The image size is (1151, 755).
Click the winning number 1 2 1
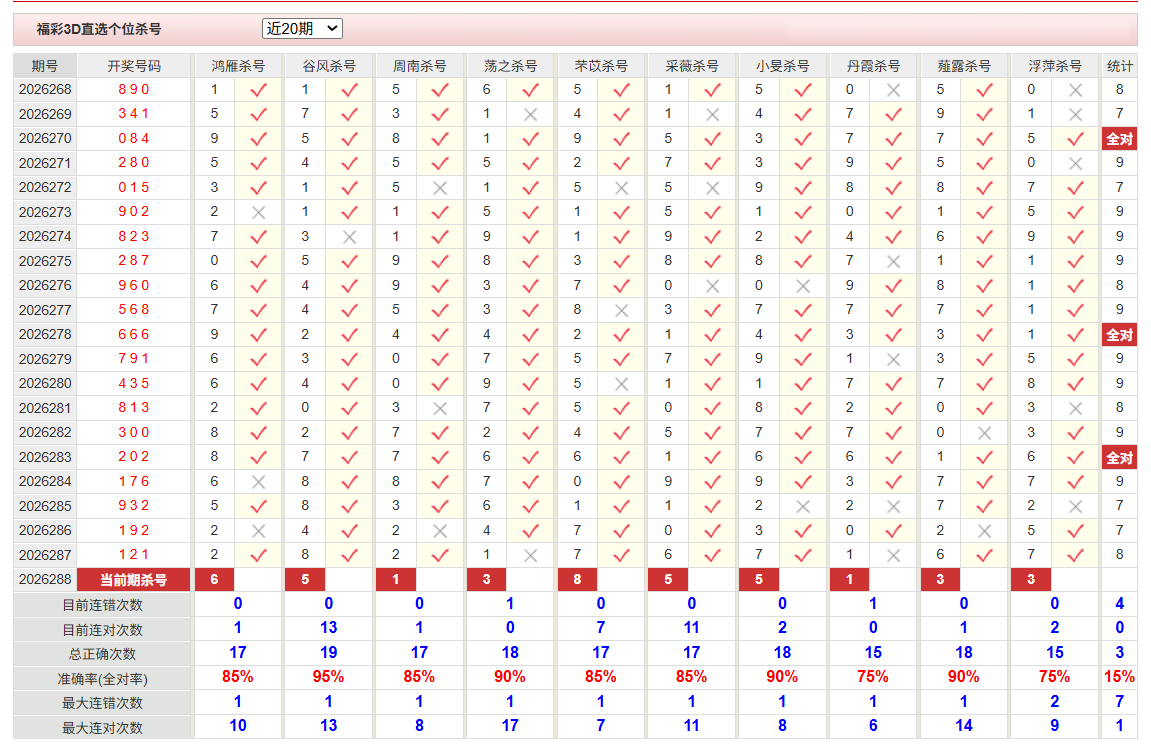(x=134, y=555)
